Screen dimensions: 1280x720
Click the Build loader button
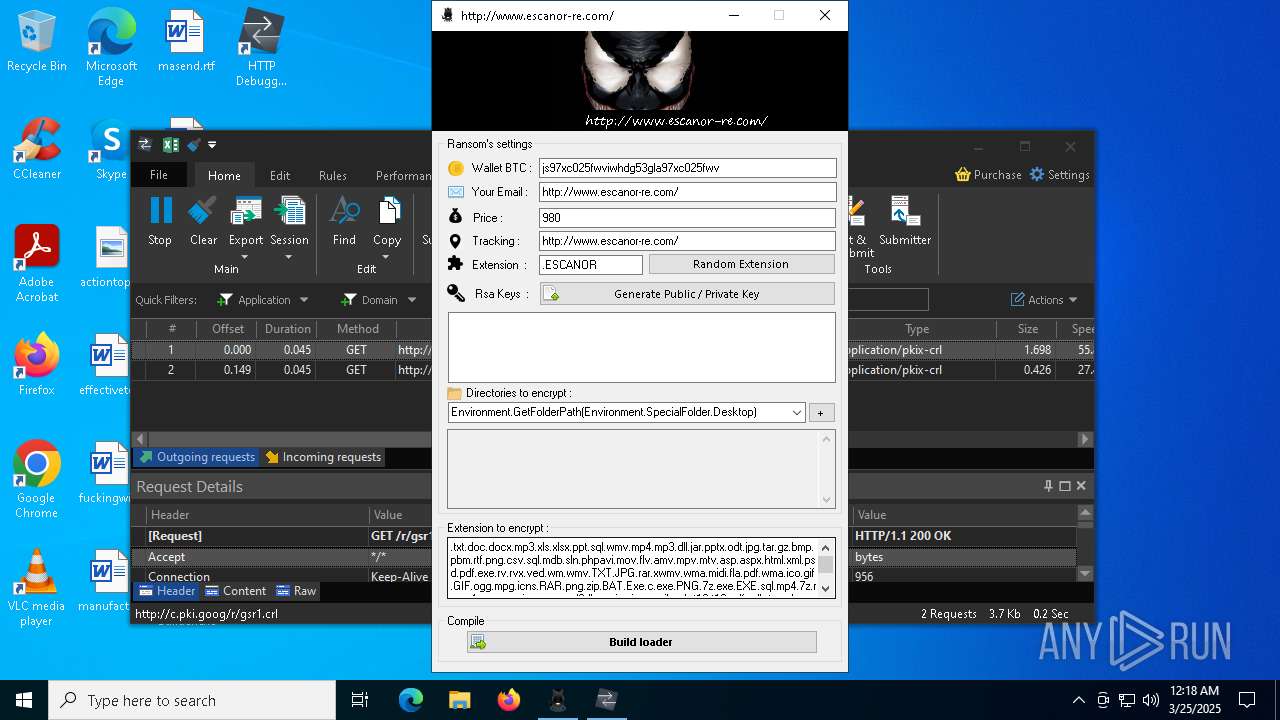(x=641, y=642)
